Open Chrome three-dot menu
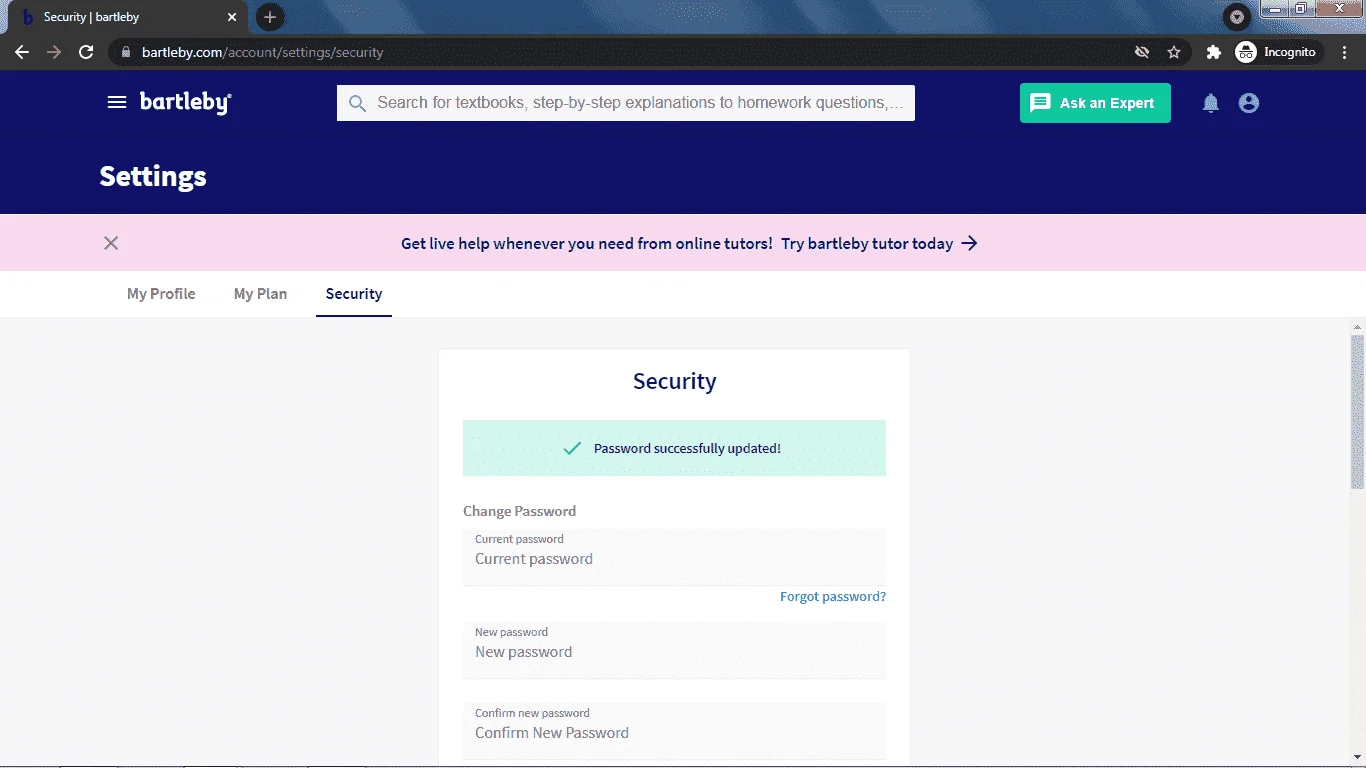 click(x=1345, y=52)
